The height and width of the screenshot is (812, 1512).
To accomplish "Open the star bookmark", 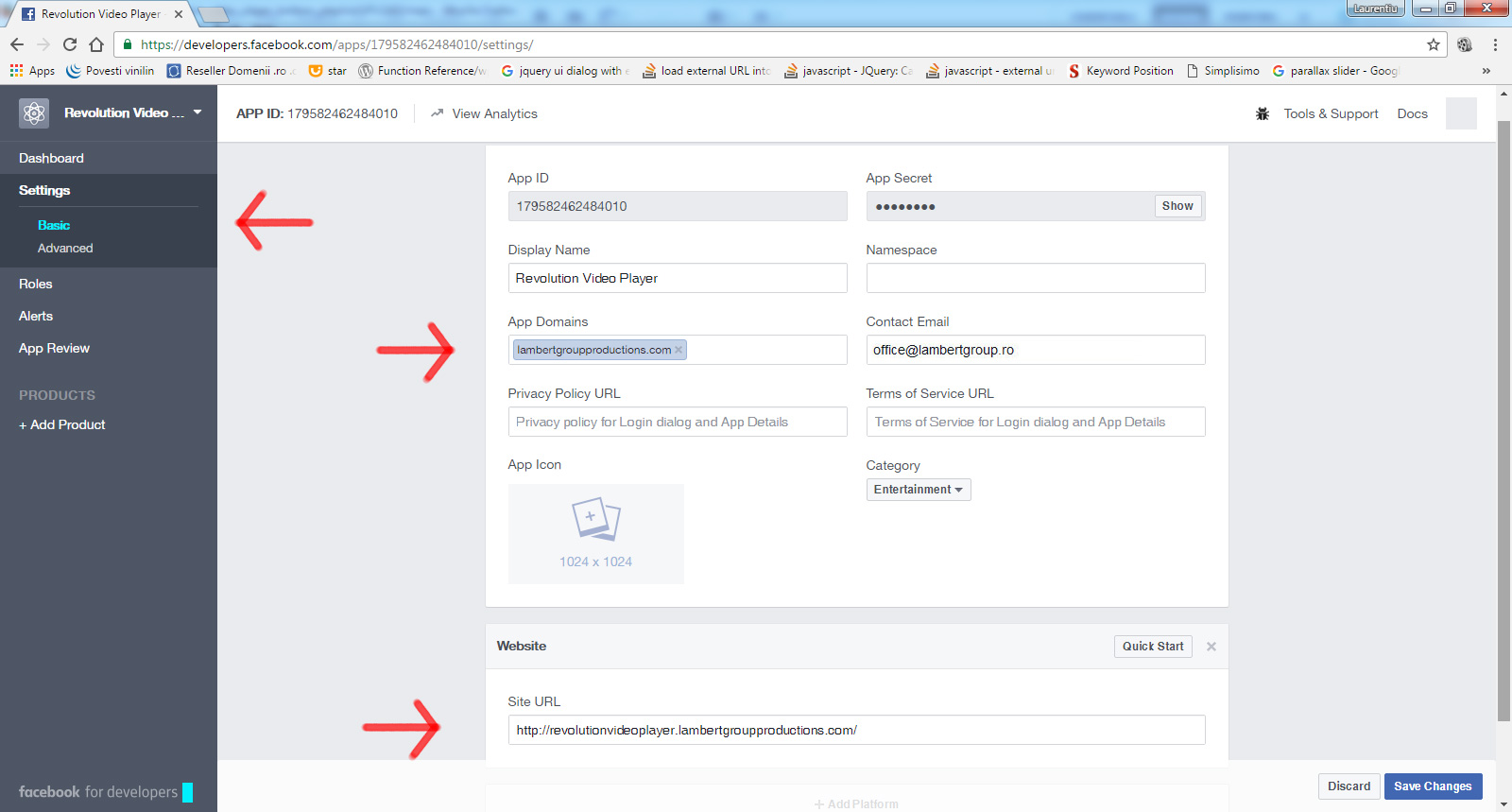I will 328,71.
